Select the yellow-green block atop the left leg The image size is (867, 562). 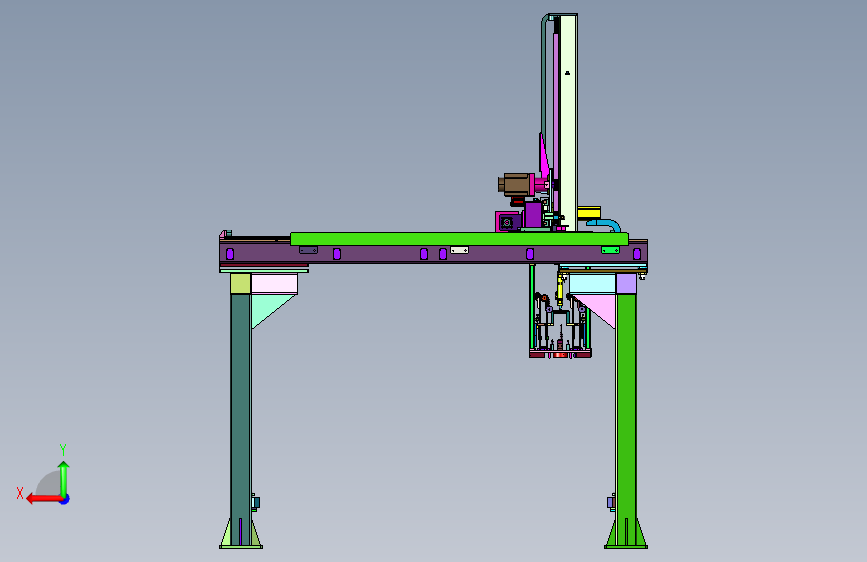(x=241, y=283)
